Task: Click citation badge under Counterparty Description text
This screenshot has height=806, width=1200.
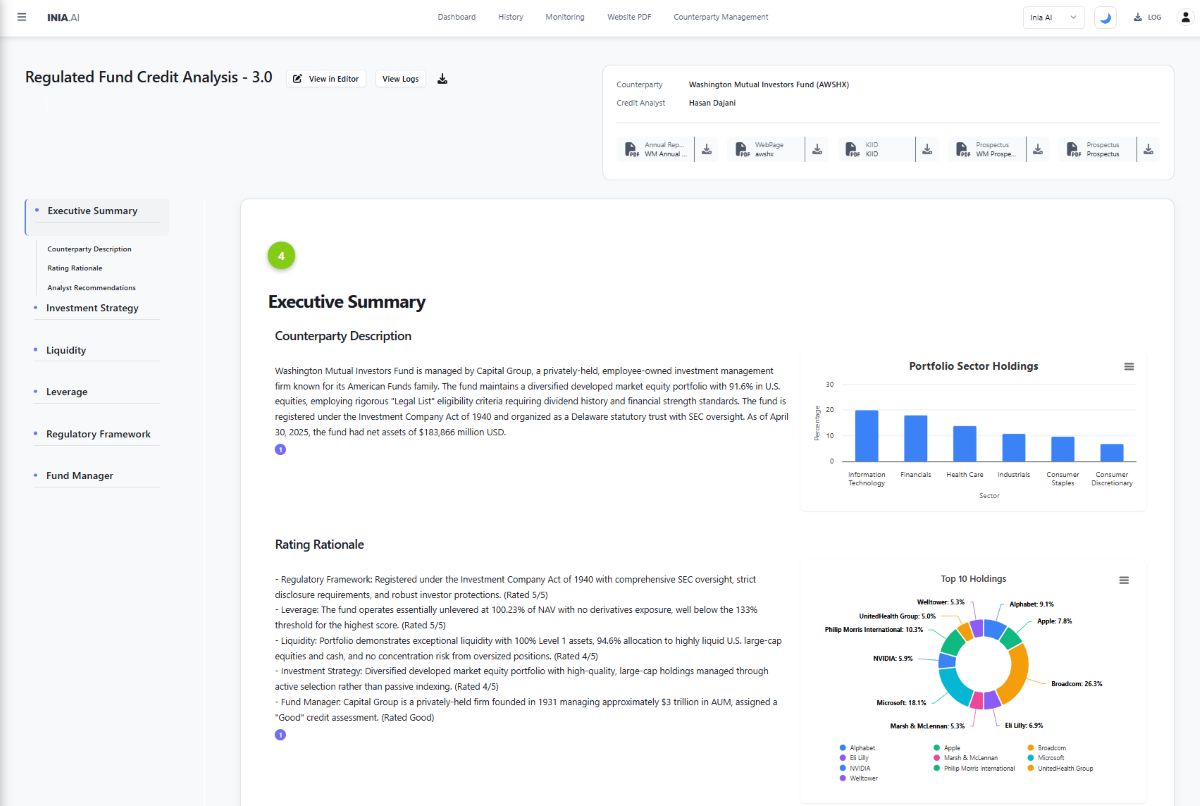Action: point(280,450)
